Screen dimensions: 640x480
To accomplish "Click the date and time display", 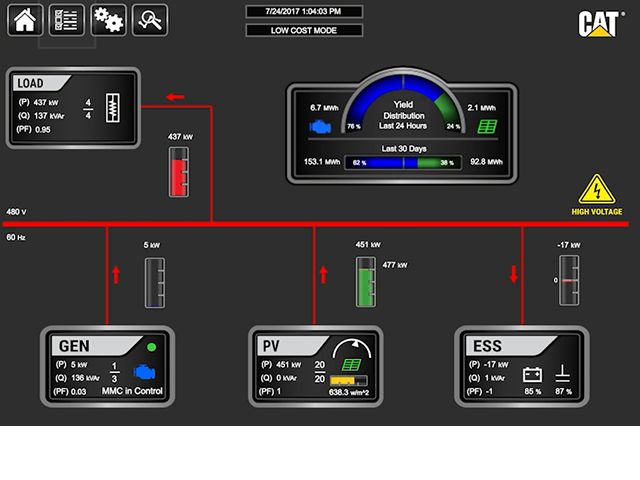I will coord(304,11).
